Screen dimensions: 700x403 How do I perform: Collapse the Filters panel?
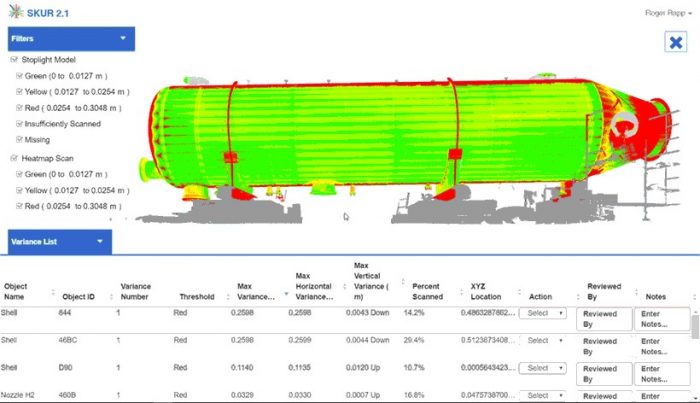click(123, 39)
